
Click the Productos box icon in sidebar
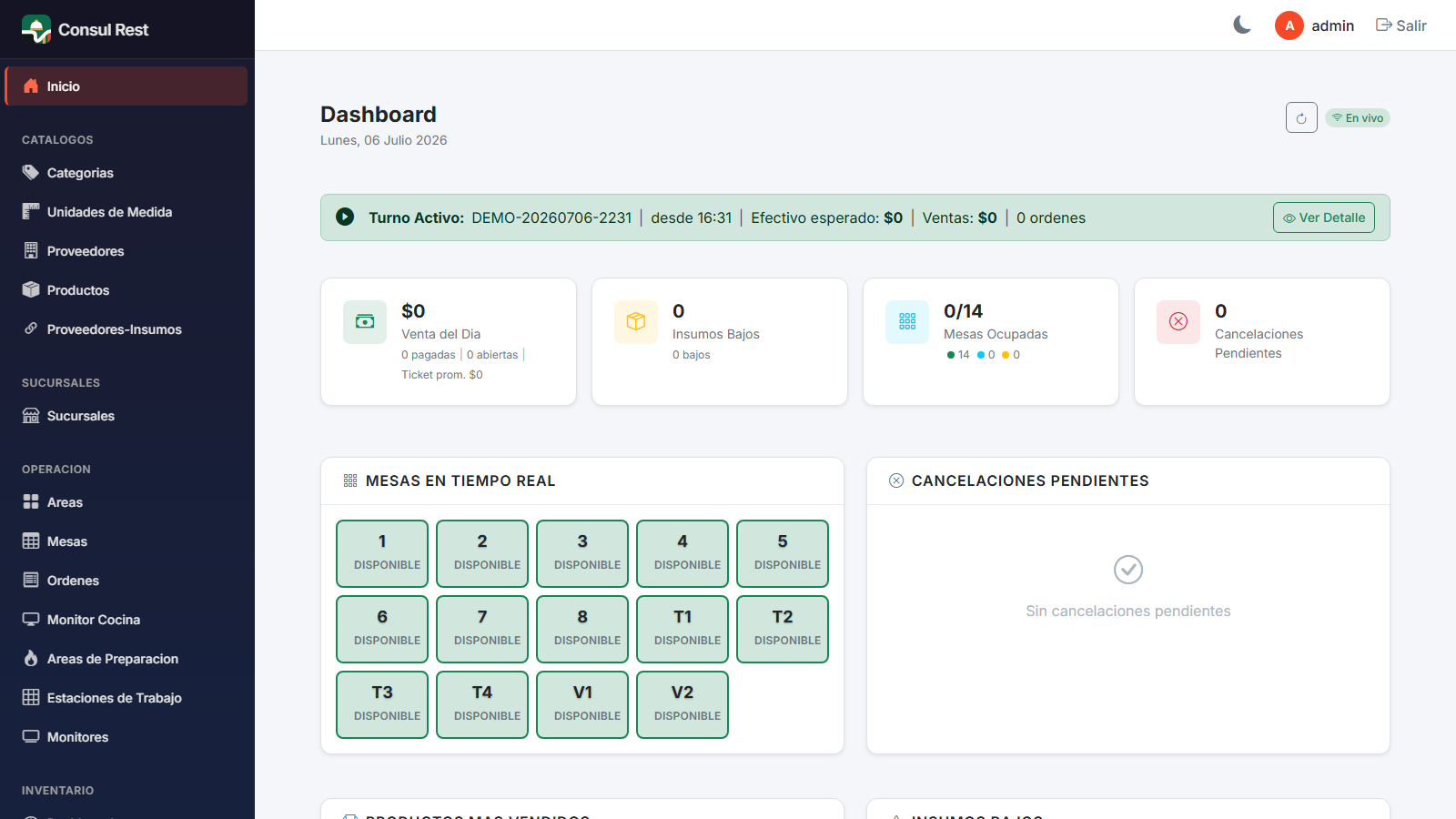[x=31, y=289]
